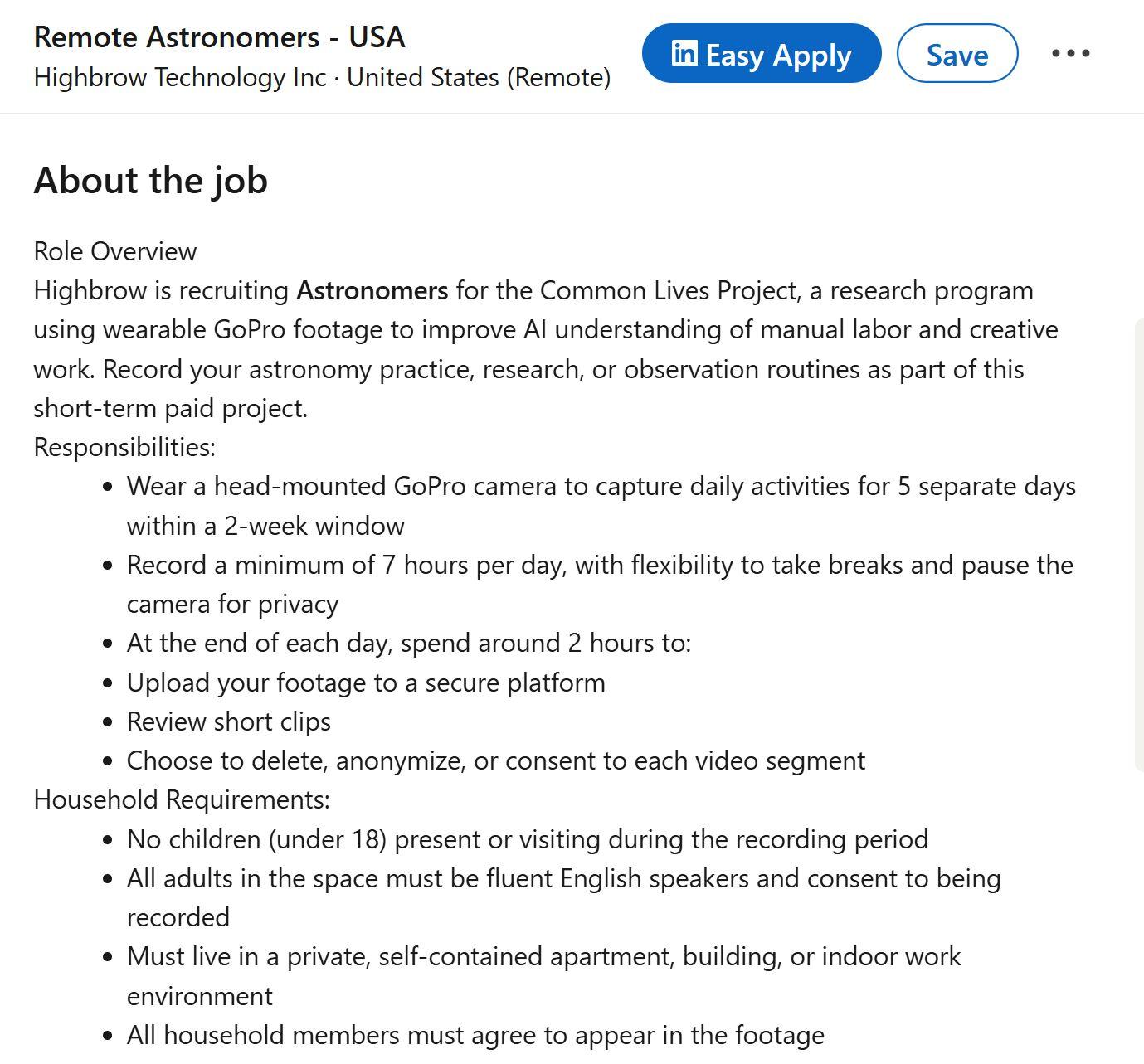Image resolution: width=1144 pixels, height=1064 pixels.
Task: Click the About the job heading
Action: click(x=150, y=181)
